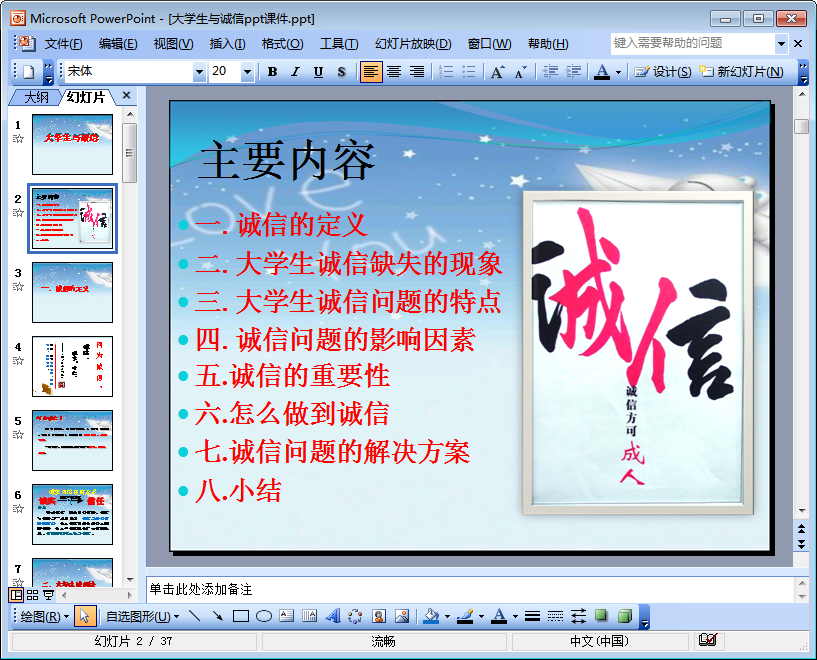The height and width of the screenshot is (660, 817).
Task: Toggle Underline formatting
Action: tap(318, 72)
